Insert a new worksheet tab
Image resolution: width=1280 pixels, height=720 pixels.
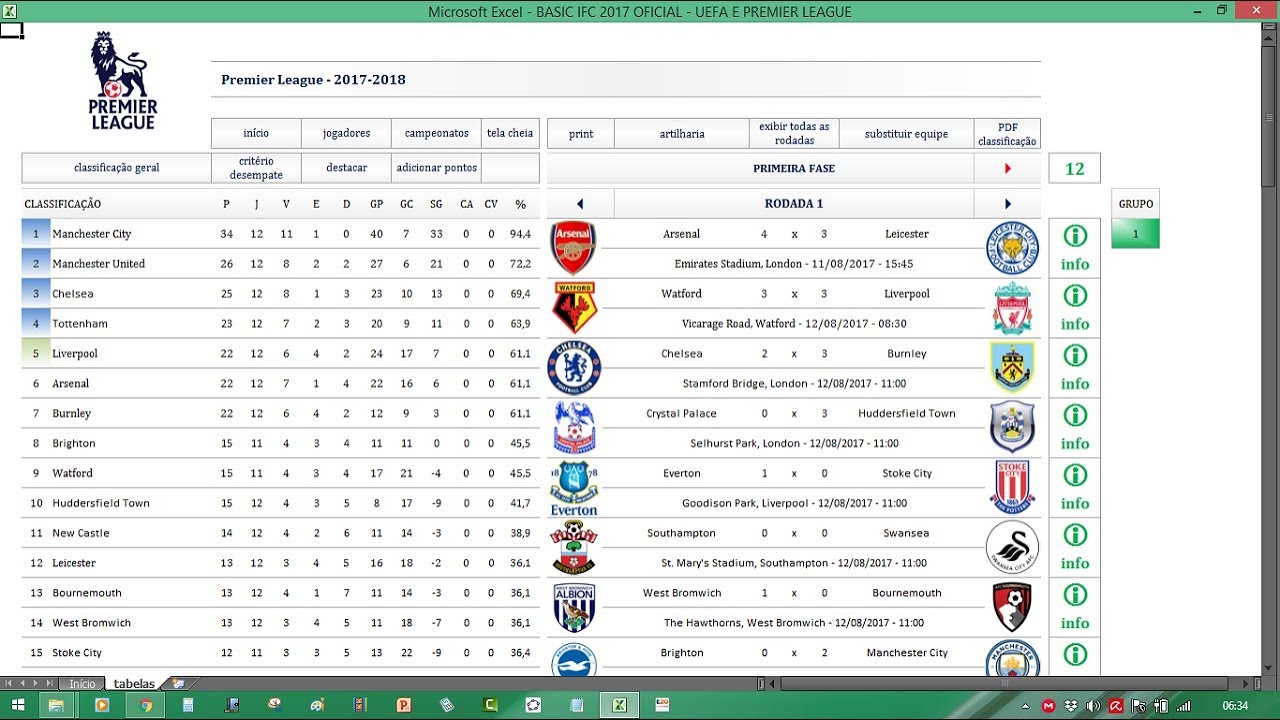click(178, 684)
